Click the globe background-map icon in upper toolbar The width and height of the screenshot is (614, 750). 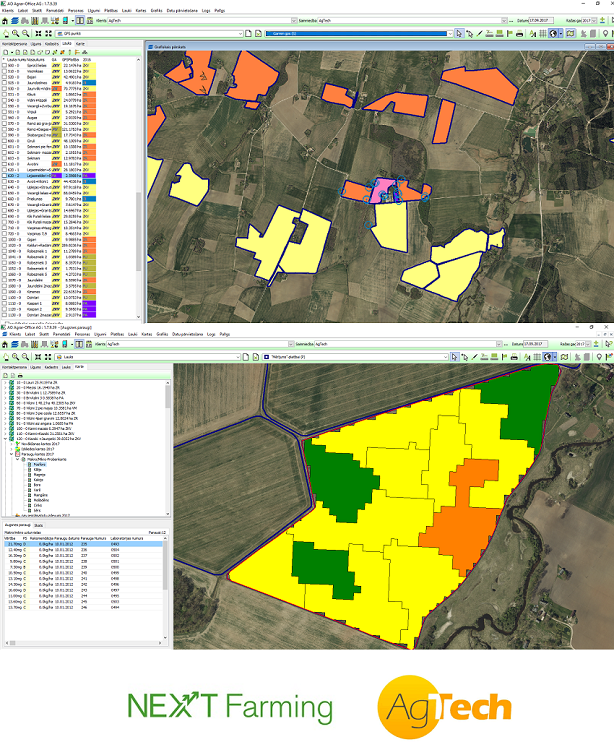[553, 33]
